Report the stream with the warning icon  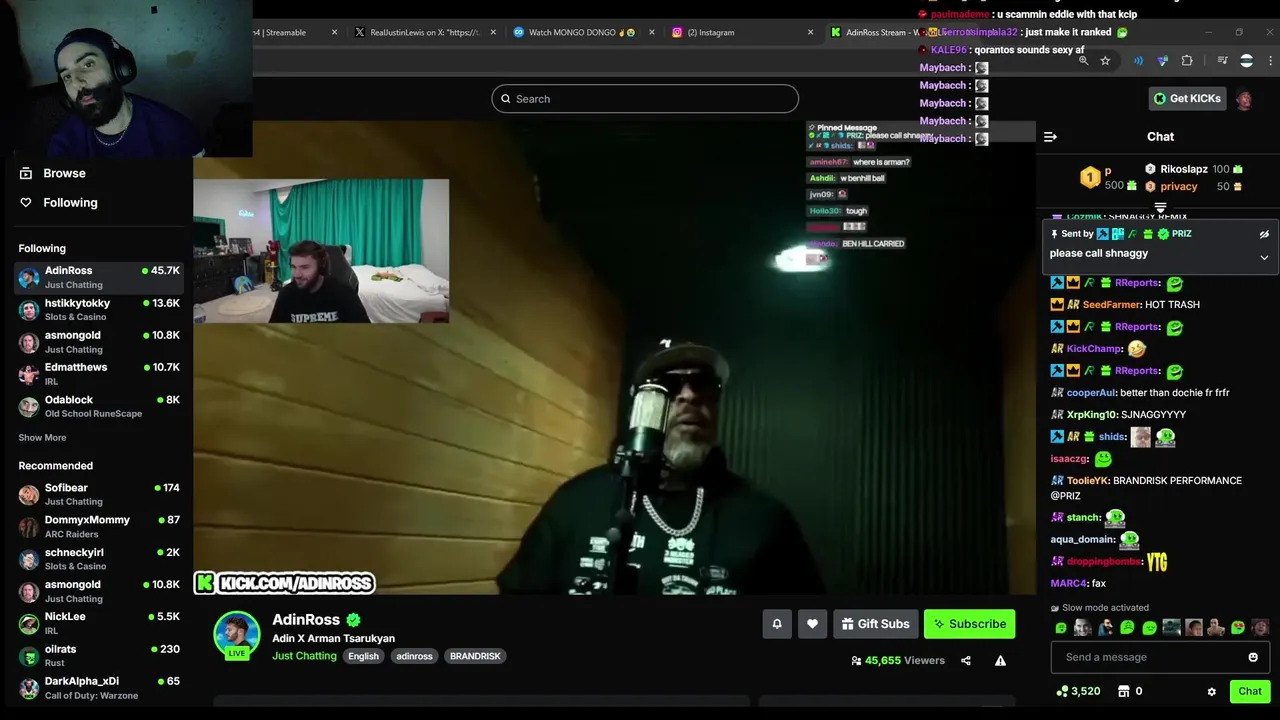click(x=1000, y=661)
